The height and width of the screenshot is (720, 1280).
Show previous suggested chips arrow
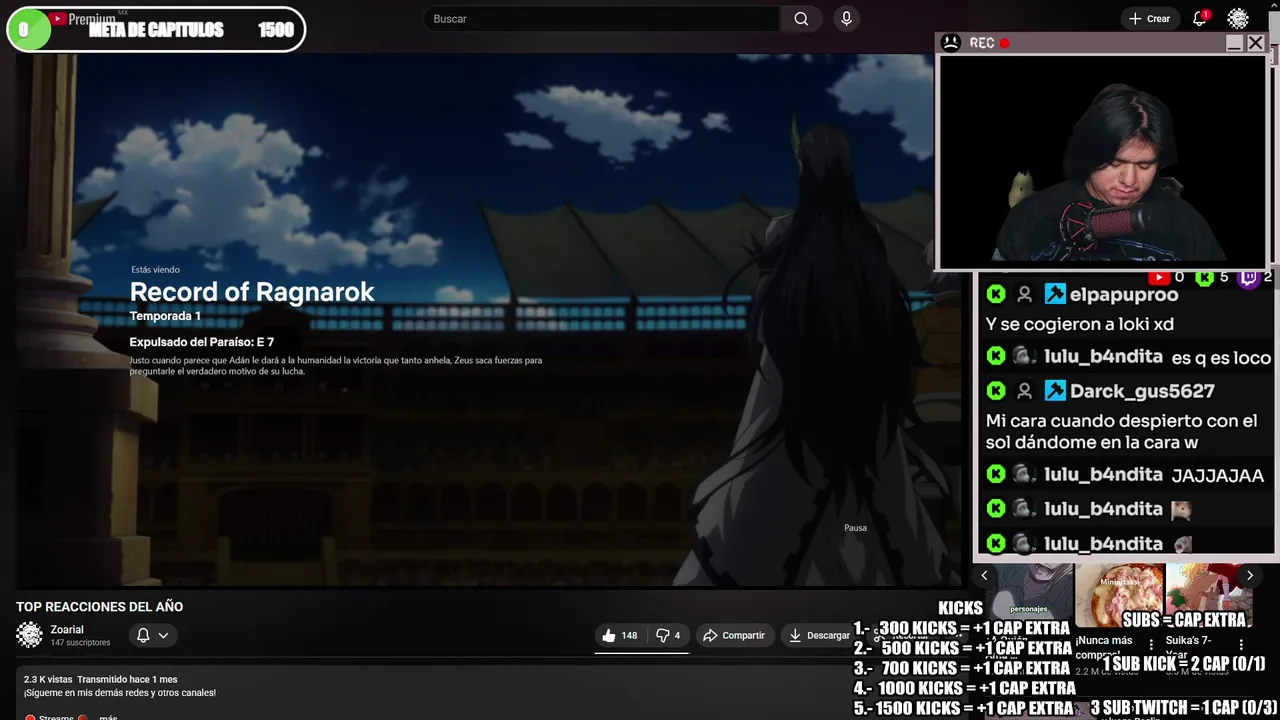[x=984, y=575]
